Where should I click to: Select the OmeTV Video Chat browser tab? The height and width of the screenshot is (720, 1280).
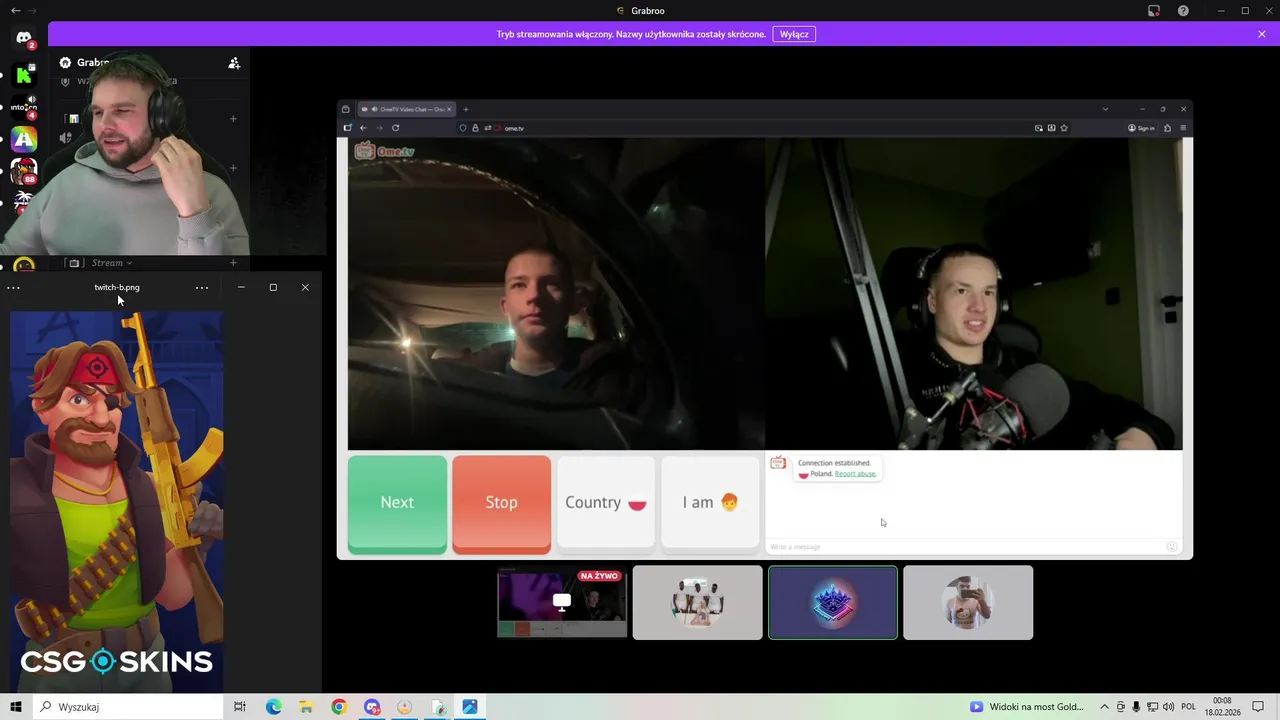coord(405,109)
